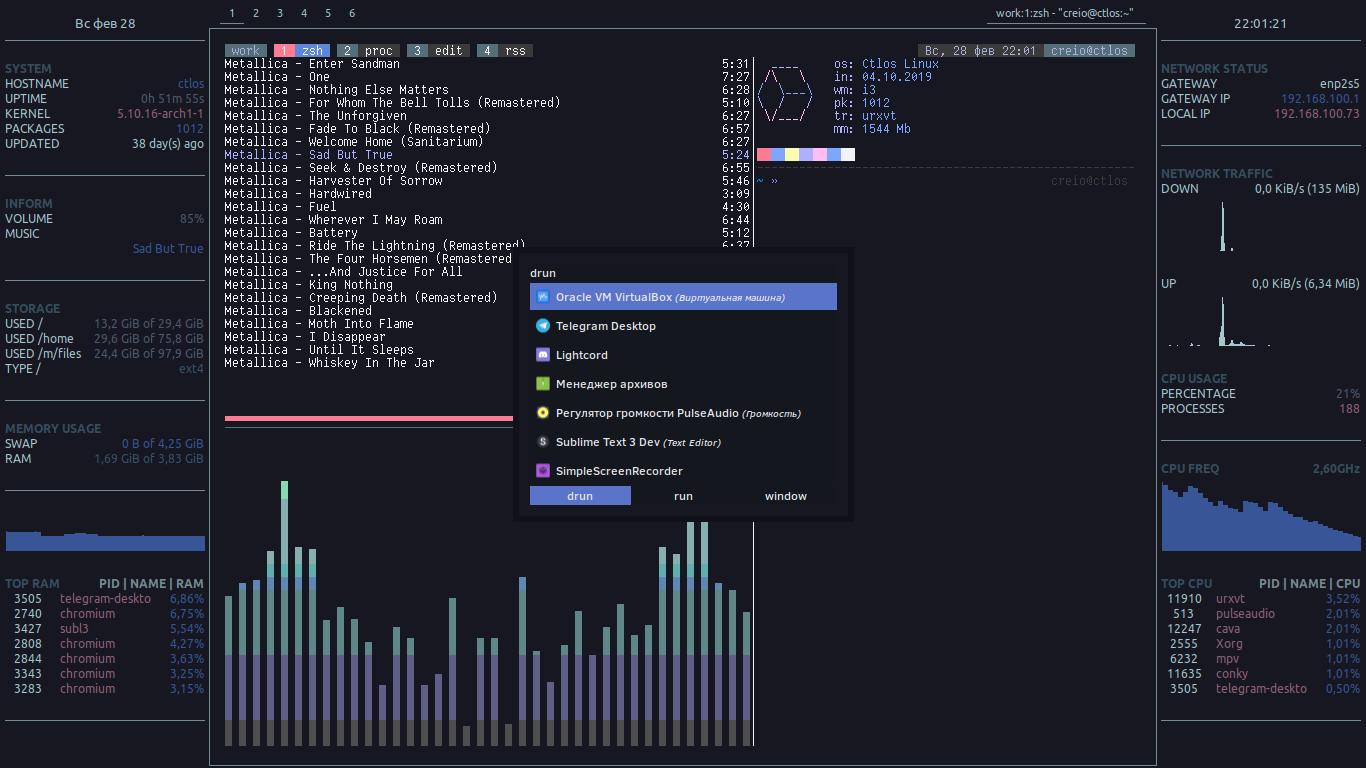Click the date Вс фев 28 in top left

[105, 24]
